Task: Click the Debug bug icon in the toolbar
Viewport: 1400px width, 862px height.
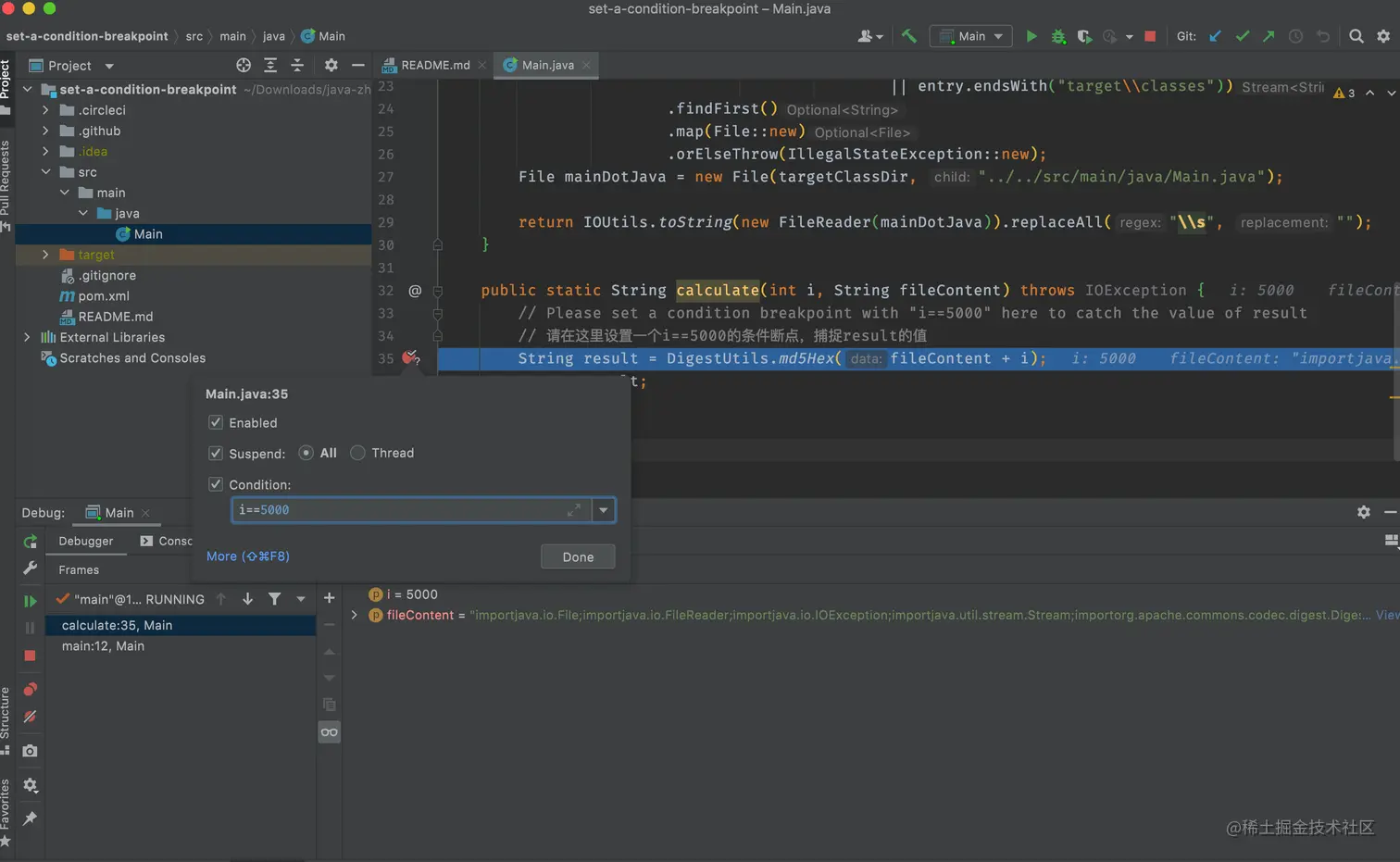Action: point(1057,36)
